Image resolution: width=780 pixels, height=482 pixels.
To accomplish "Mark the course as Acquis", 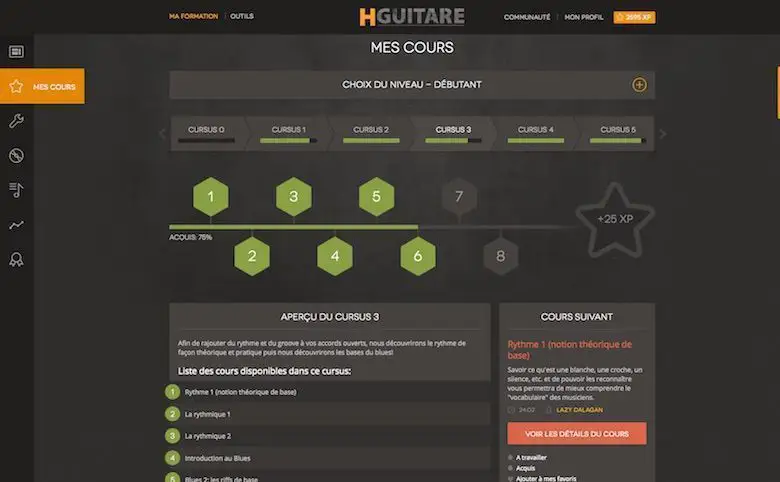I will click(521, 468).
